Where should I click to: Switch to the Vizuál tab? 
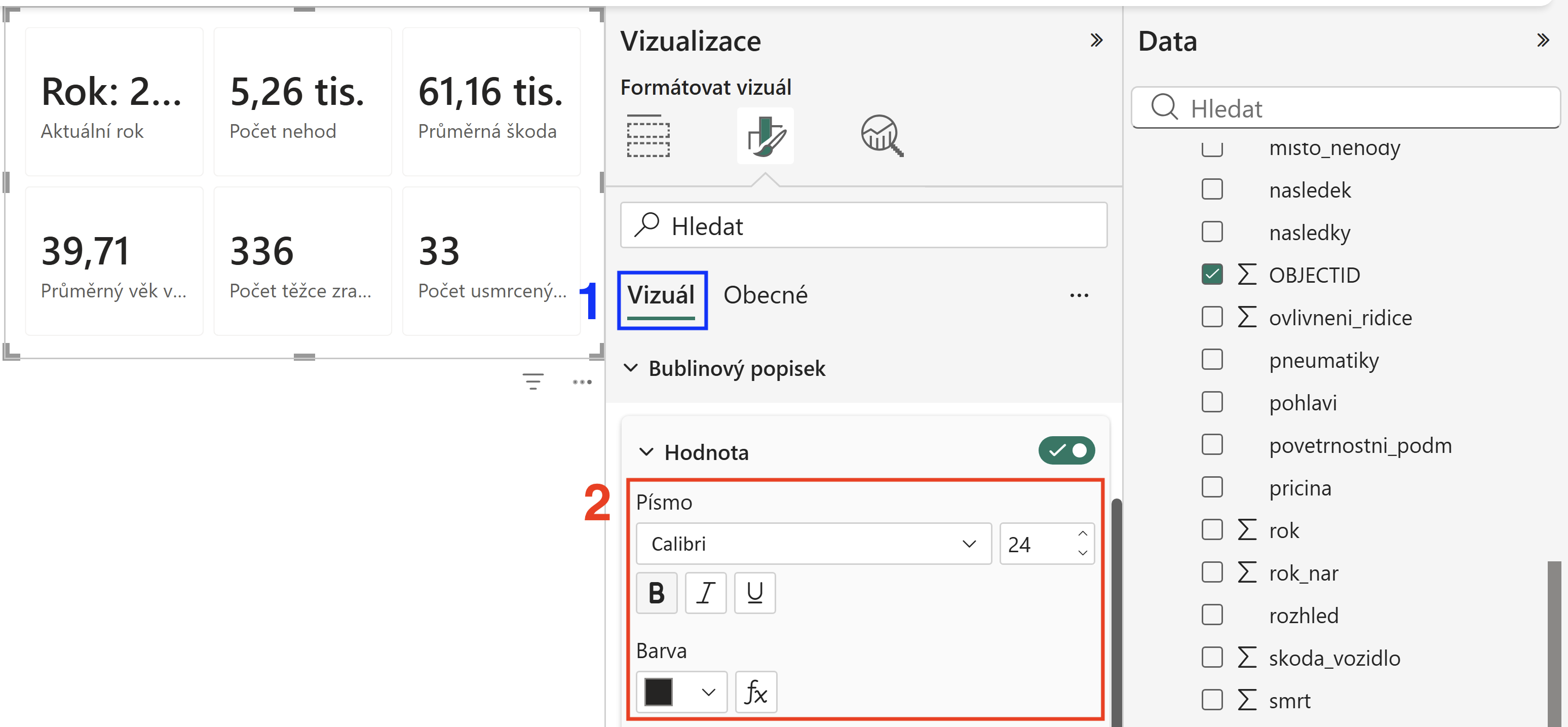click(661, 295)
